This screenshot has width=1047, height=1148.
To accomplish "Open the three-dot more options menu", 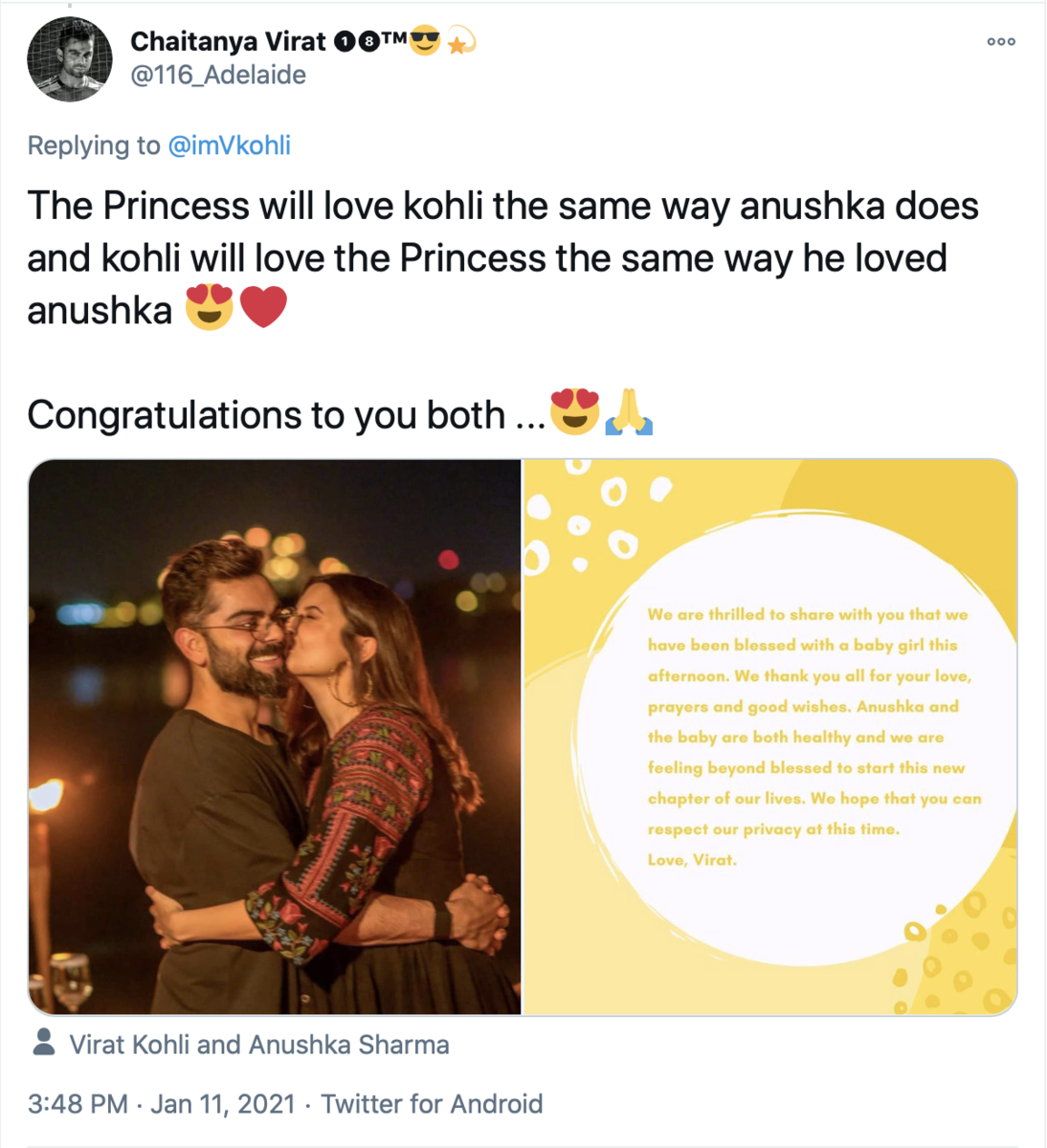I will [1001, 42].
